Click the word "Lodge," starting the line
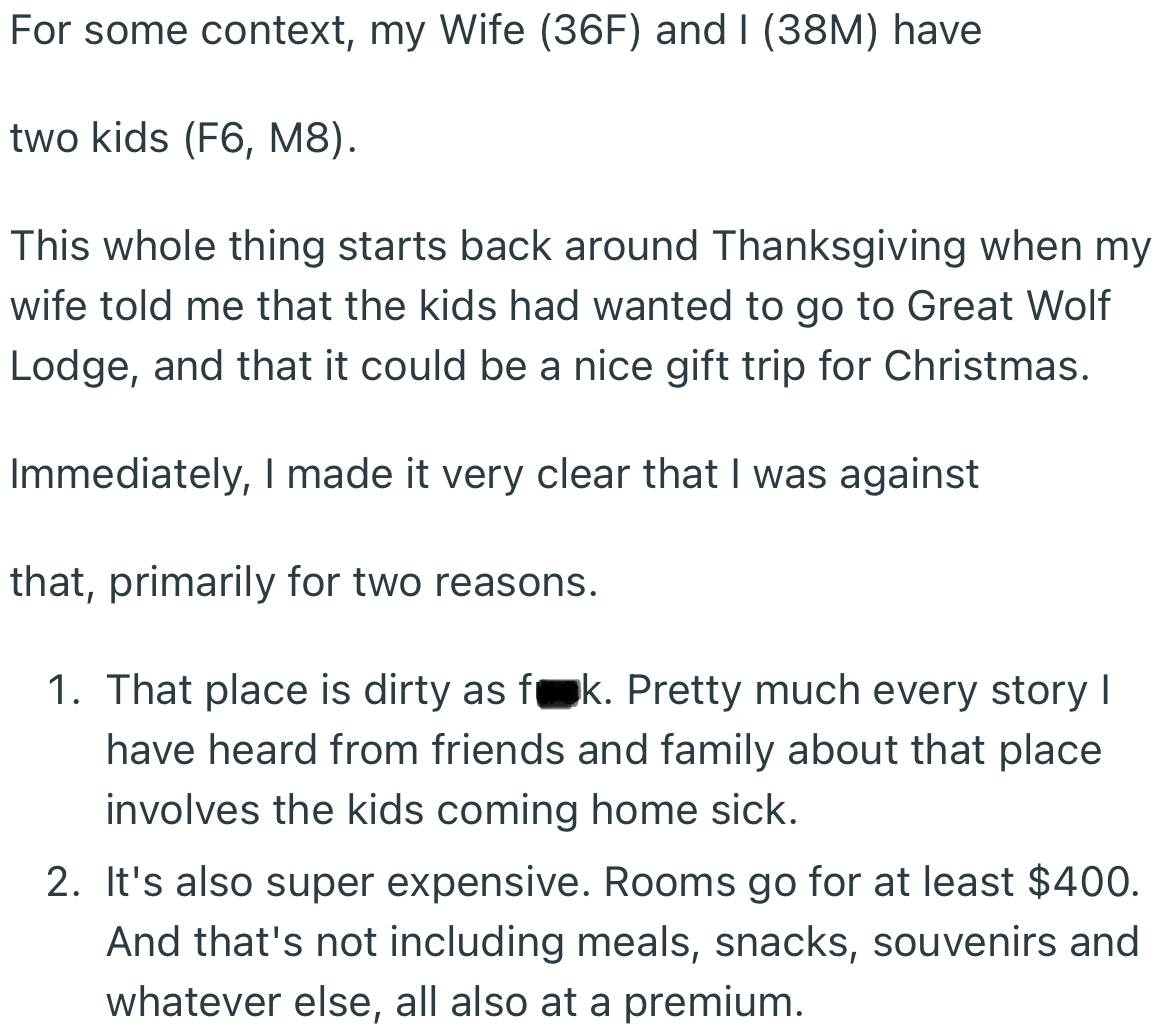1167x1026 pixels. click(74, 367)
